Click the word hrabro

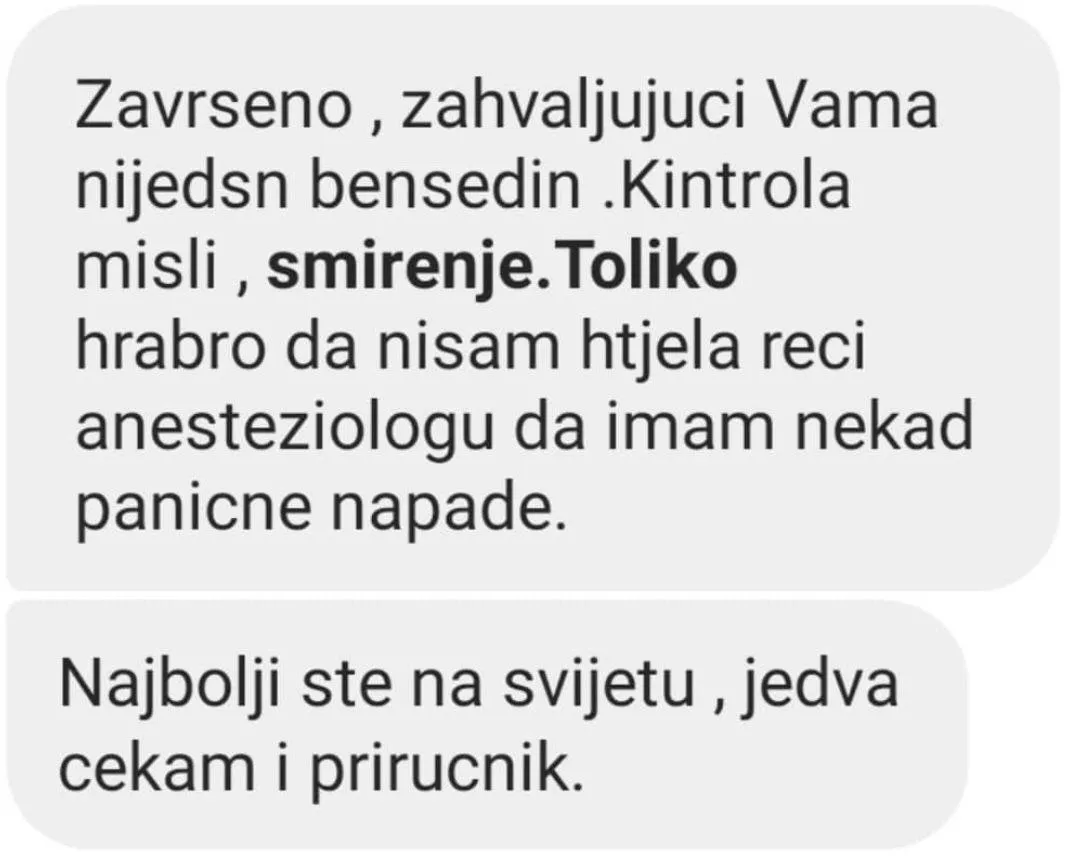tap(169, 348)
